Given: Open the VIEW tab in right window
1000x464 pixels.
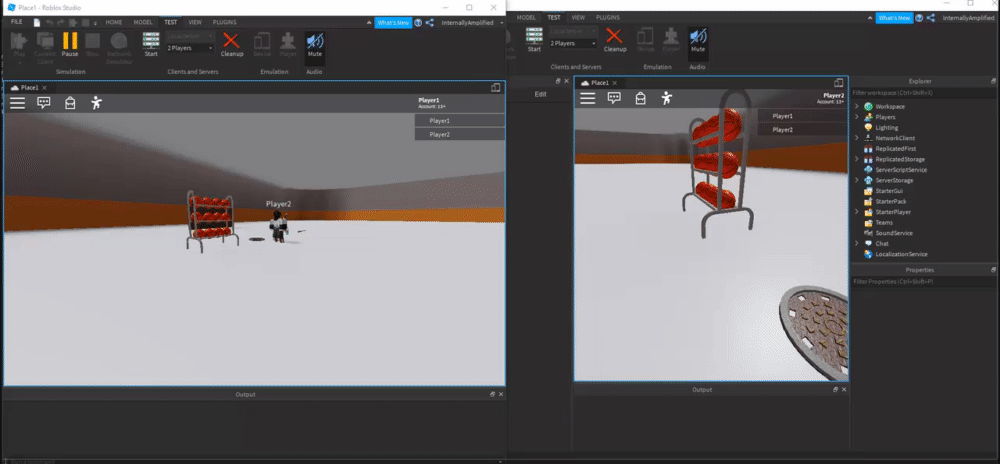Looking at the screenshot, I should click(x=578, y=18).
